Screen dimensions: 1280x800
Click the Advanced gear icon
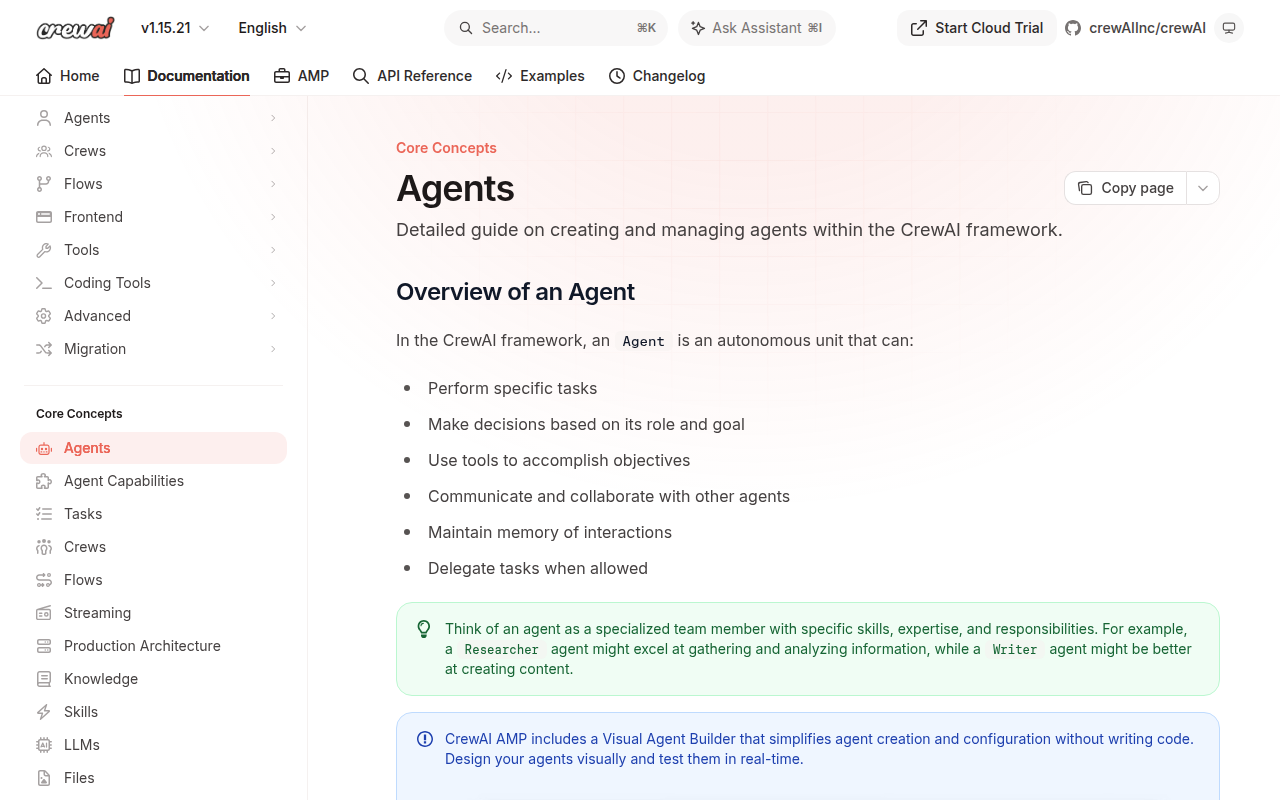pyautogui.click(x=44, y=316)
